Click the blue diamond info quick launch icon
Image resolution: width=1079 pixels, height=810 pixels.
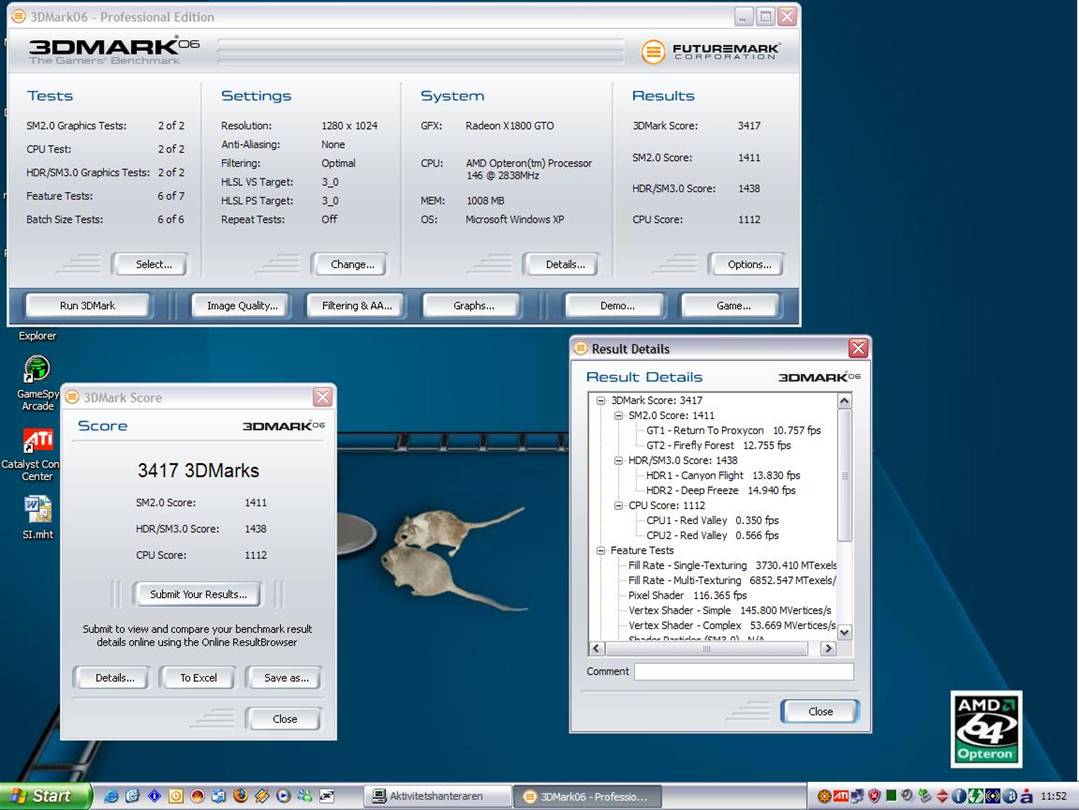pos(155,796)
